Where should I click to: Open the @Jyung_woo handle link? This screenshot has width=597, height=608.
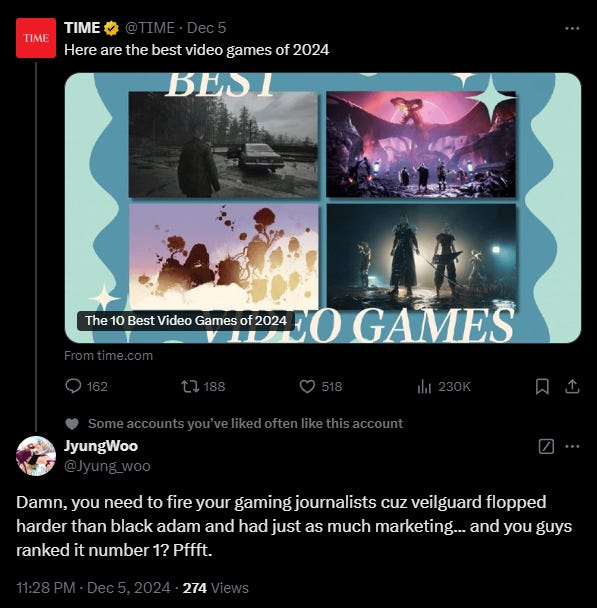[x=107, y=466]
